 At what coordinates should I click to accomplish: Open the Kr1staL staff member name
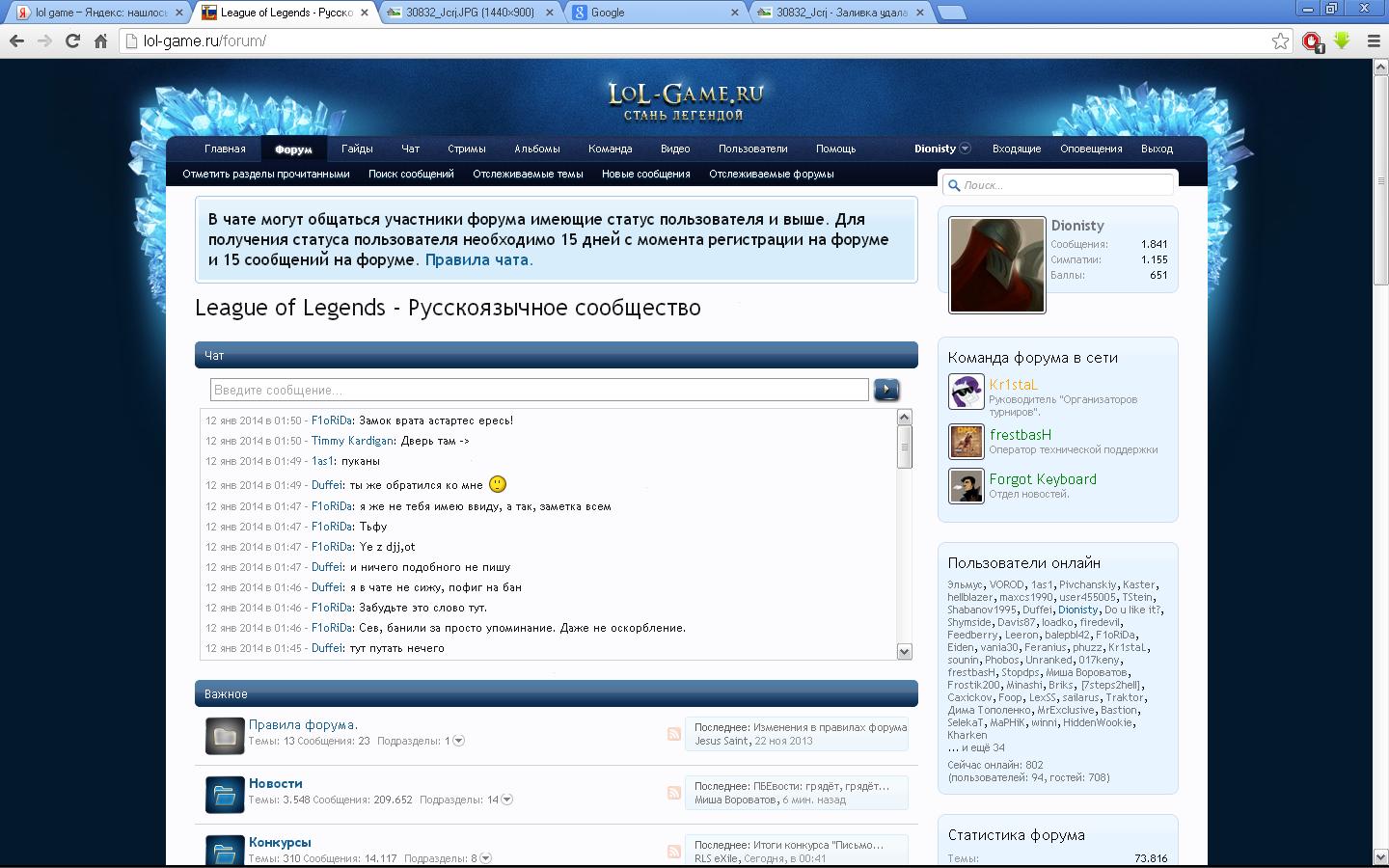(1013, 384)
